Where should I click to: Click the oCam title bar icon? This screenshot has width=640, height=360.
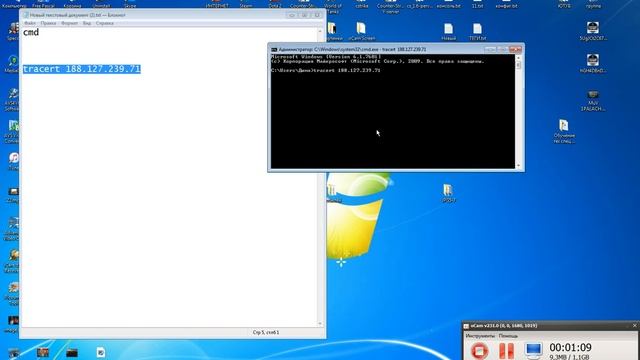pos(466,326)
